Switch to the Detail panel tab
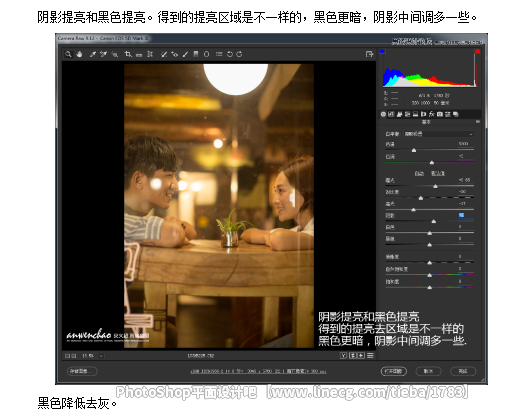 (399, 114)
